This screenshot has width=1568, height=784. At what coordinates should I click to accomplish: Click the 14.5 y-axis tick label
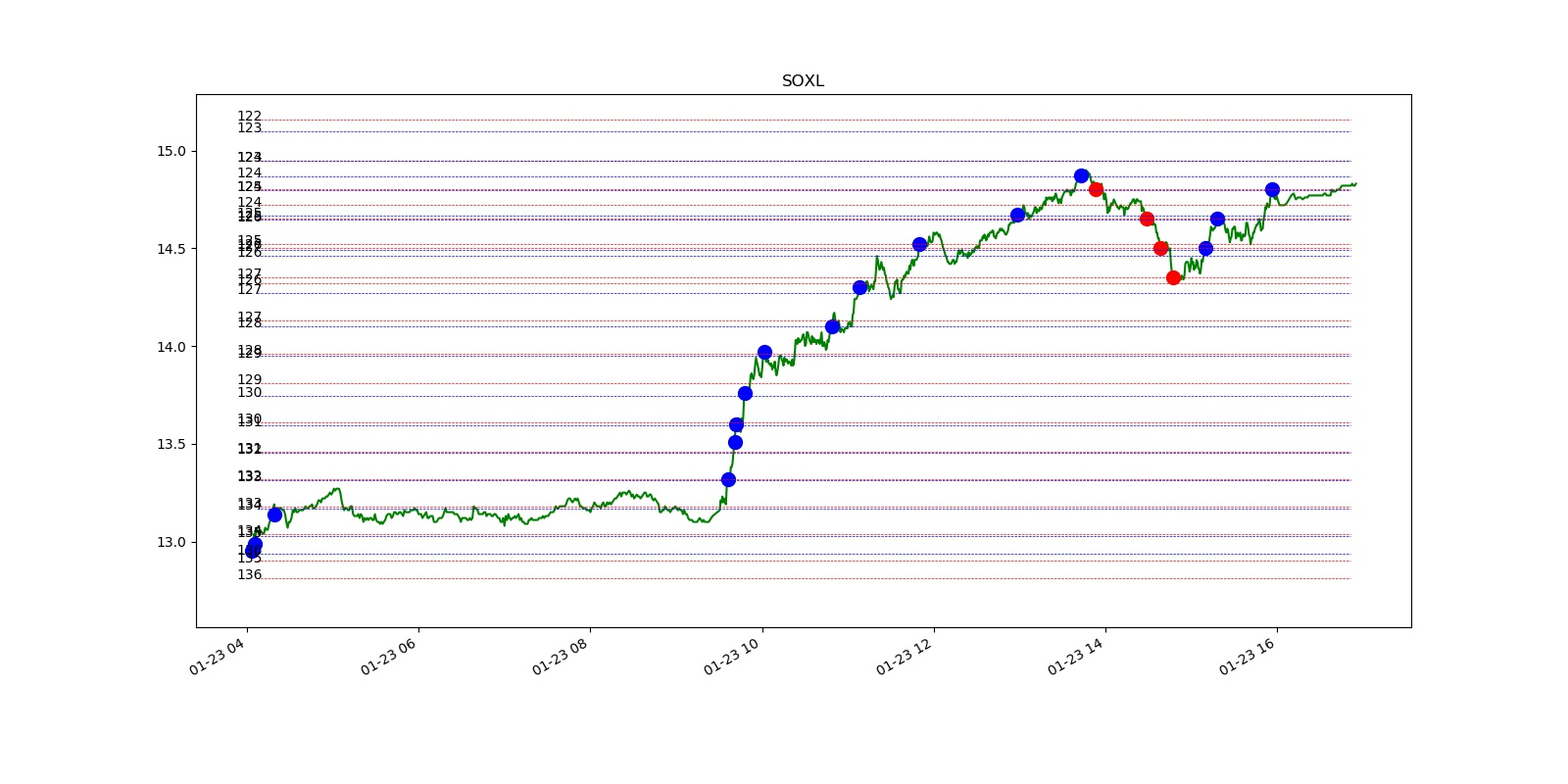171,249
